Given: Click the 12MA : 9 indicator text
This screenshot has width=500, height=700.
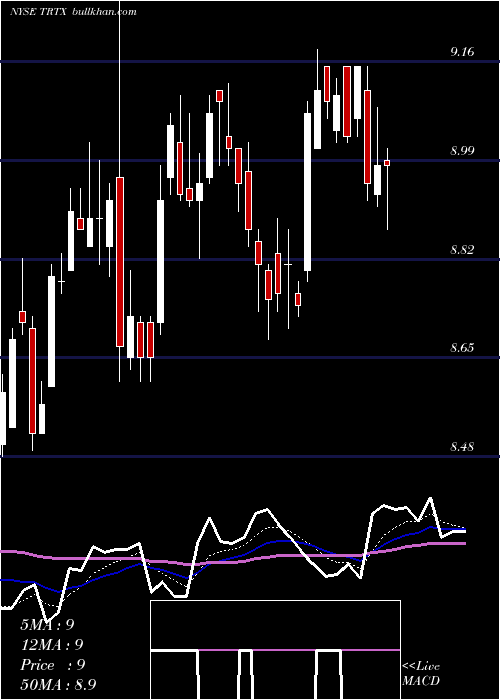Looking at the screenshot, I should click(x=52, y=645).
